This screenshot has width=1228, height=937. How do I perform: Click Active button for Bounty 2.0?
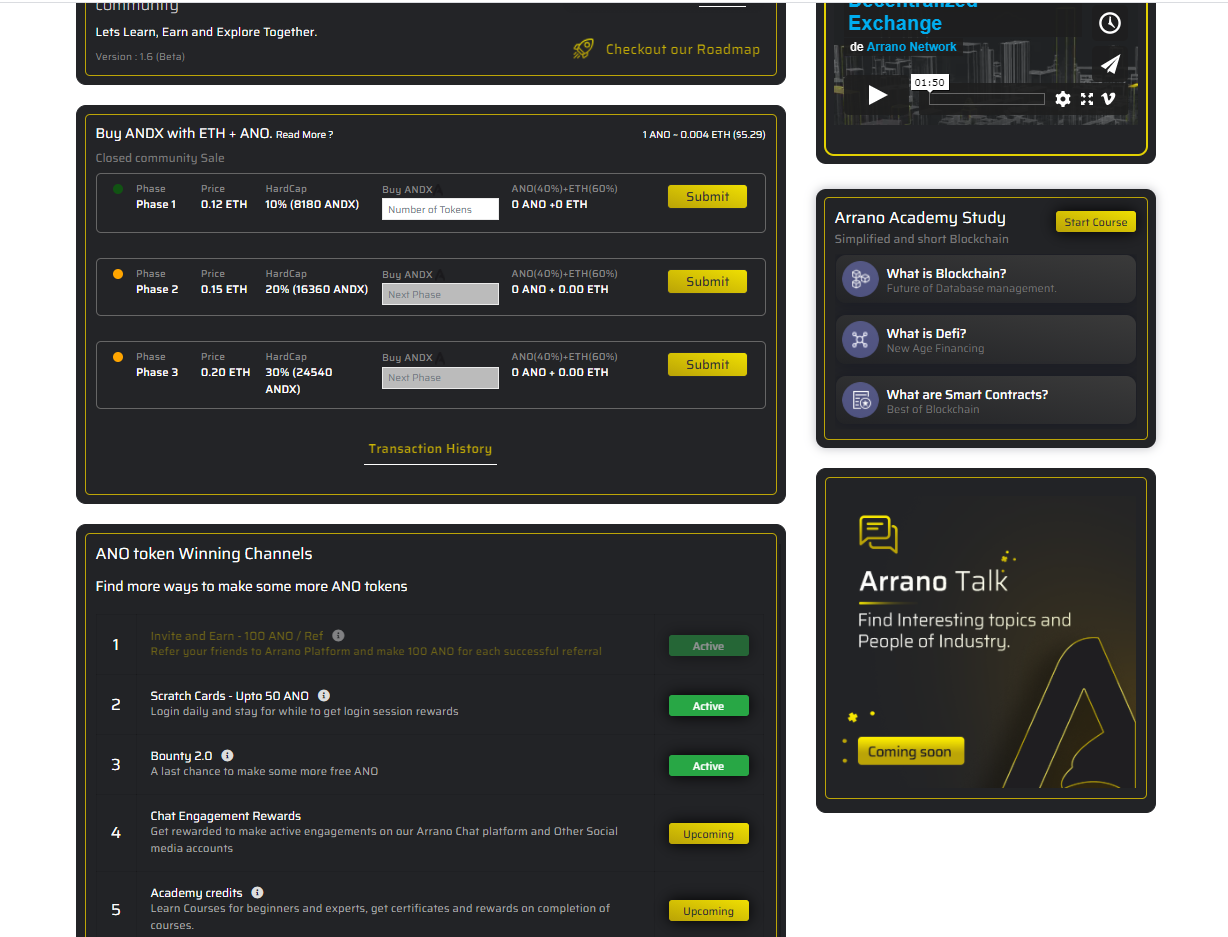coord(708,766)
